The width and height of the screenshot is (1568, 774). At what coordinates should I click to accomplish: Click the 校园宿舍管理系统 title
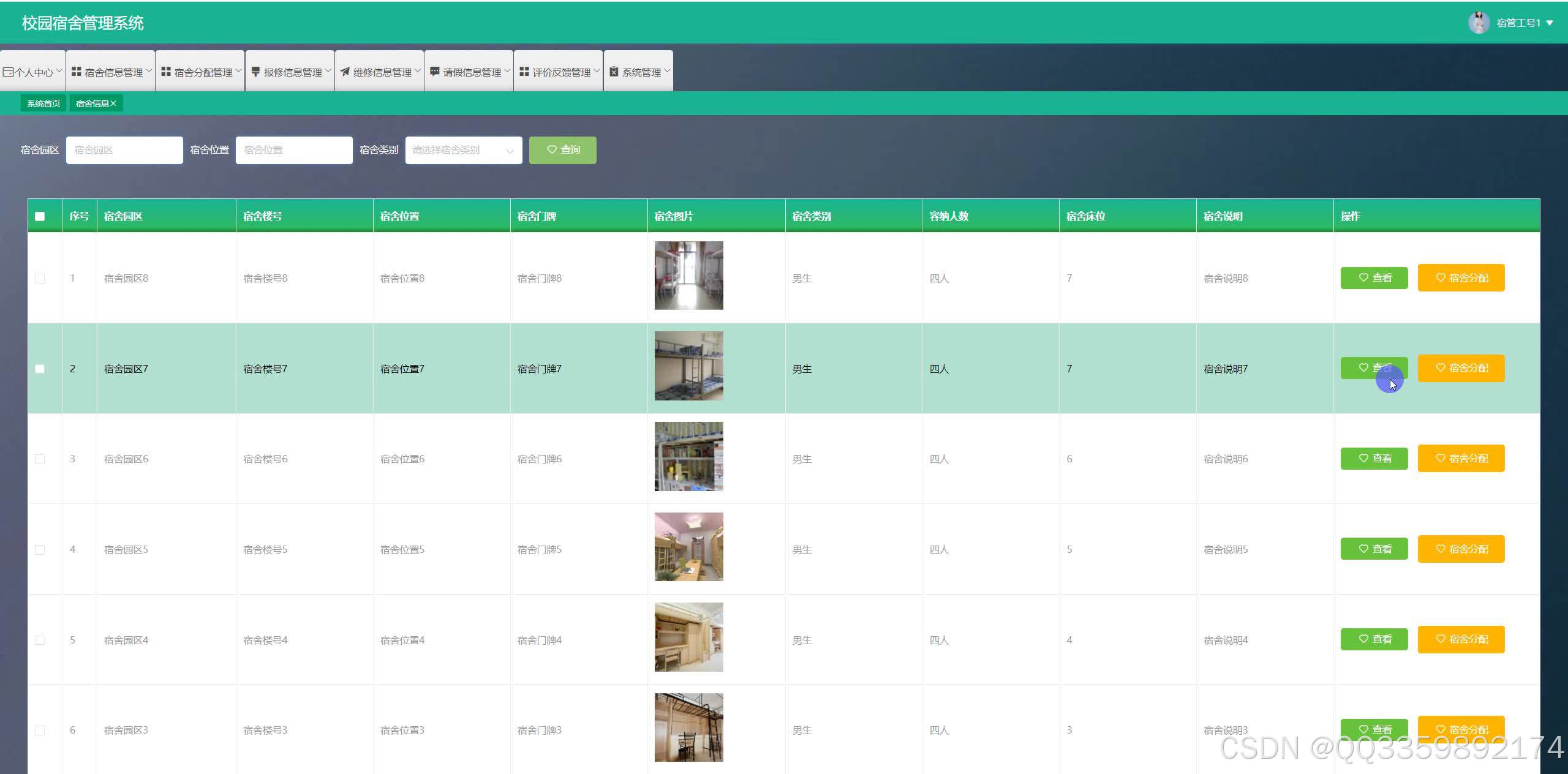tap(83, 23)
